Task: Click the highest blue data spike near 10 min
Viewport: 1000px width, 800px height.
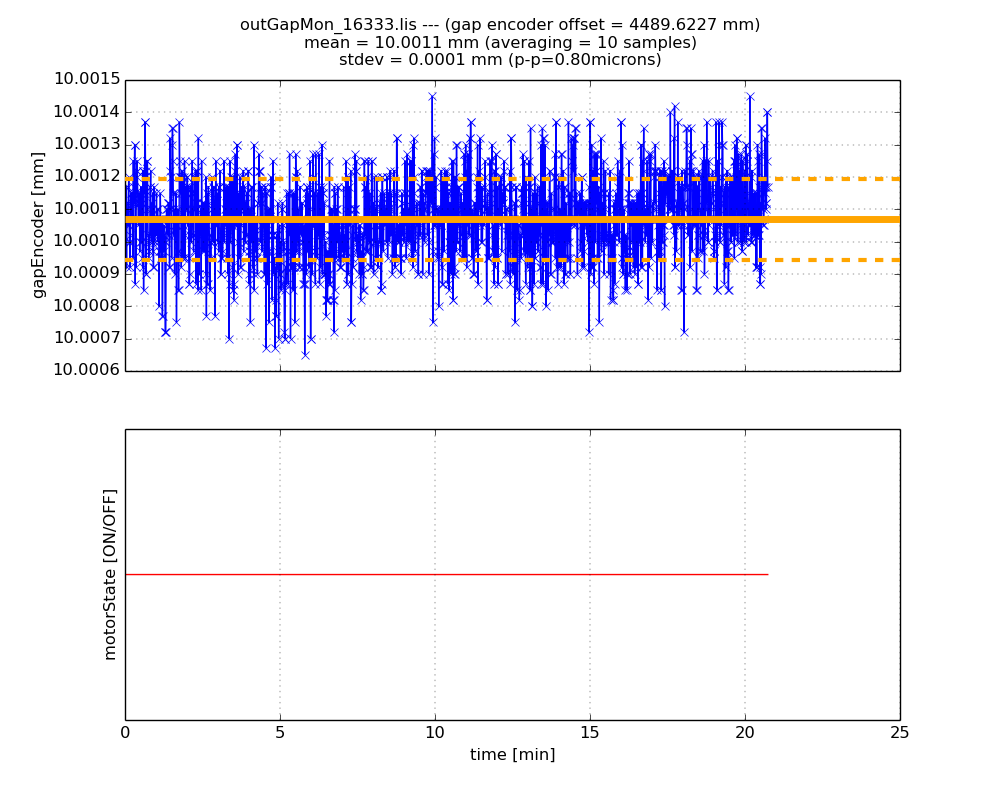Action: pos(432,97)
